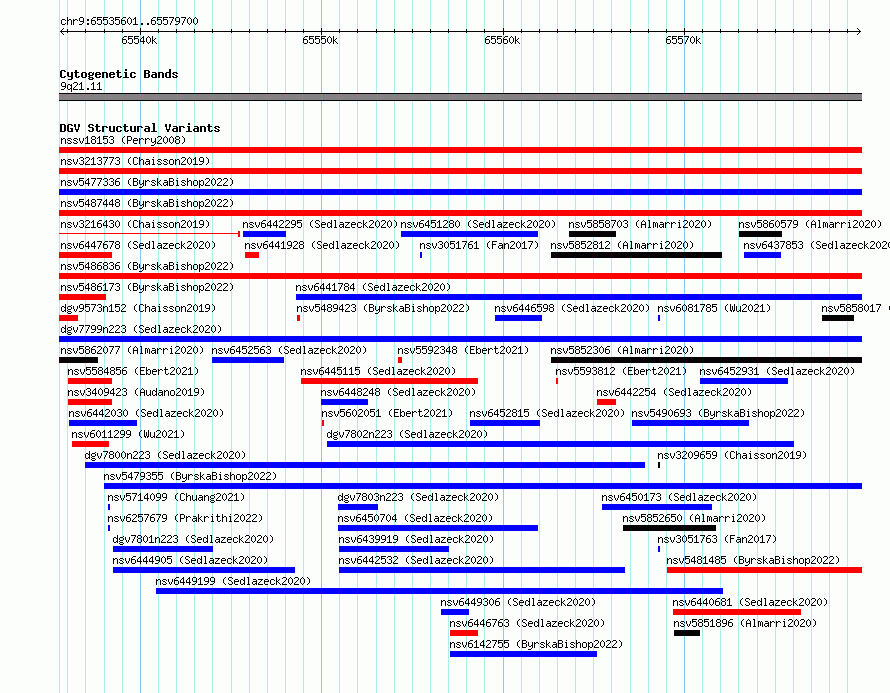Open nsv3213773 (Chaisson2019) variant
The height and width of the screenshot is (693, 890).
point(135,161)
